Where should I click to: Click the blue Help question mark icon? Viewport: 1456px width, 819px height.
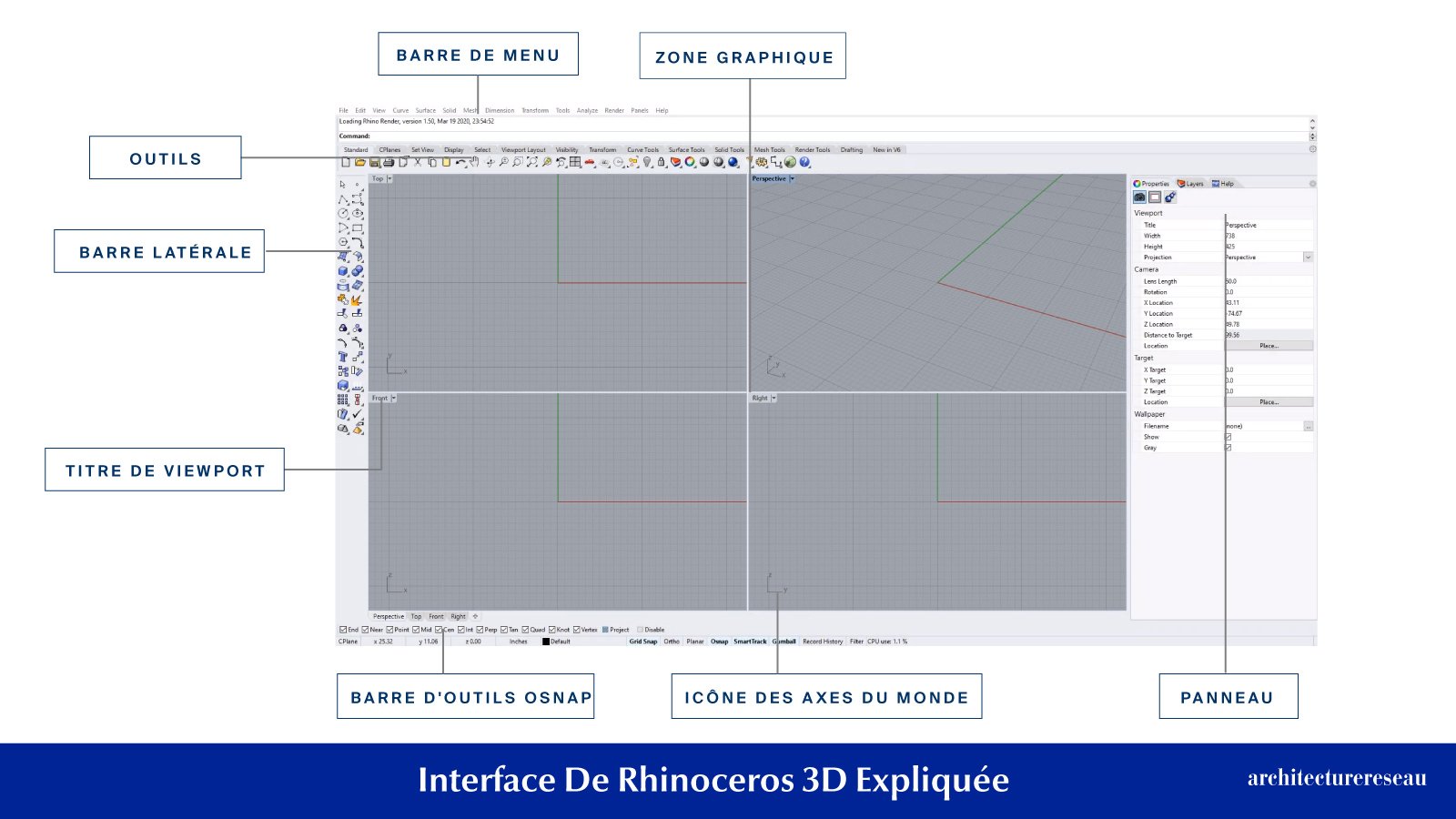(x=804, y=163)
